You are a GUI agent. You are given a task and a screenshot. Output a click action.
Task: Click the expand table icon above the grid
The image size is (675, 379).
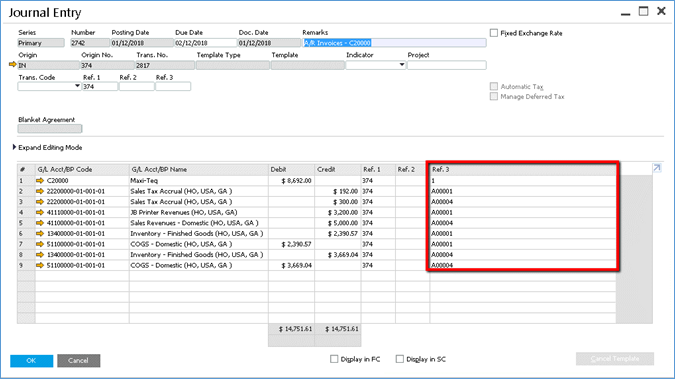click(x=657, y=168)
